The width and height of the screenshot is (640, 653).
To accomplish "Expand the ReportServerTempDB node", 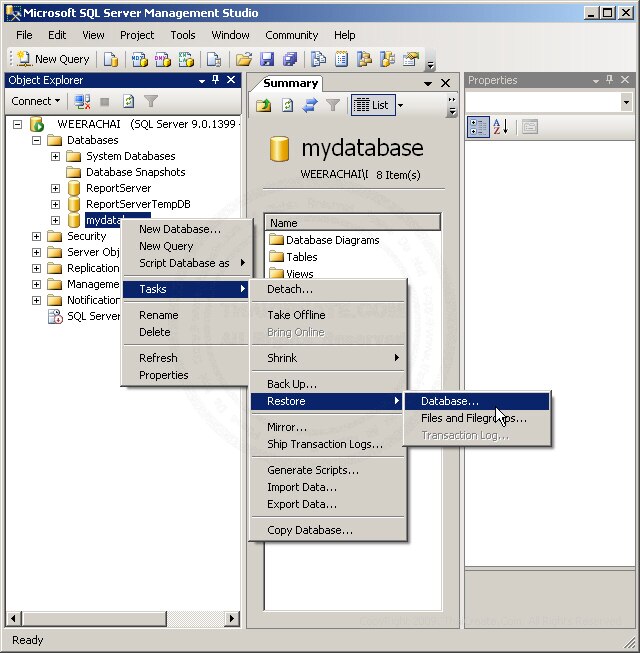I will pos(55,204).
